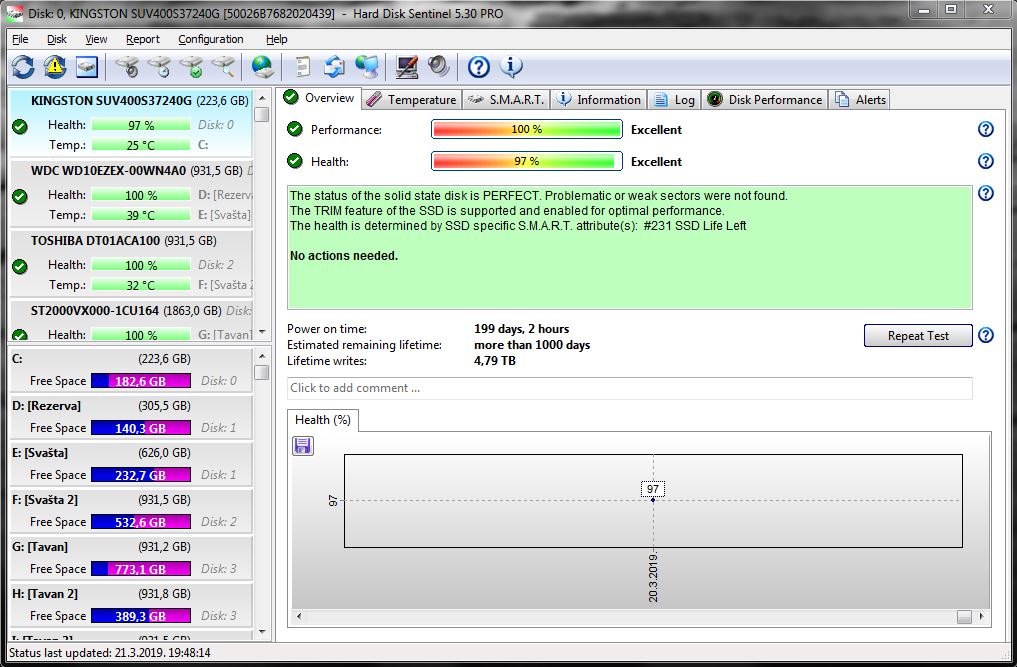The image size is (1017, 667).
Task: Click the speaker sound toolbar icon
Action: click(439, 66)
